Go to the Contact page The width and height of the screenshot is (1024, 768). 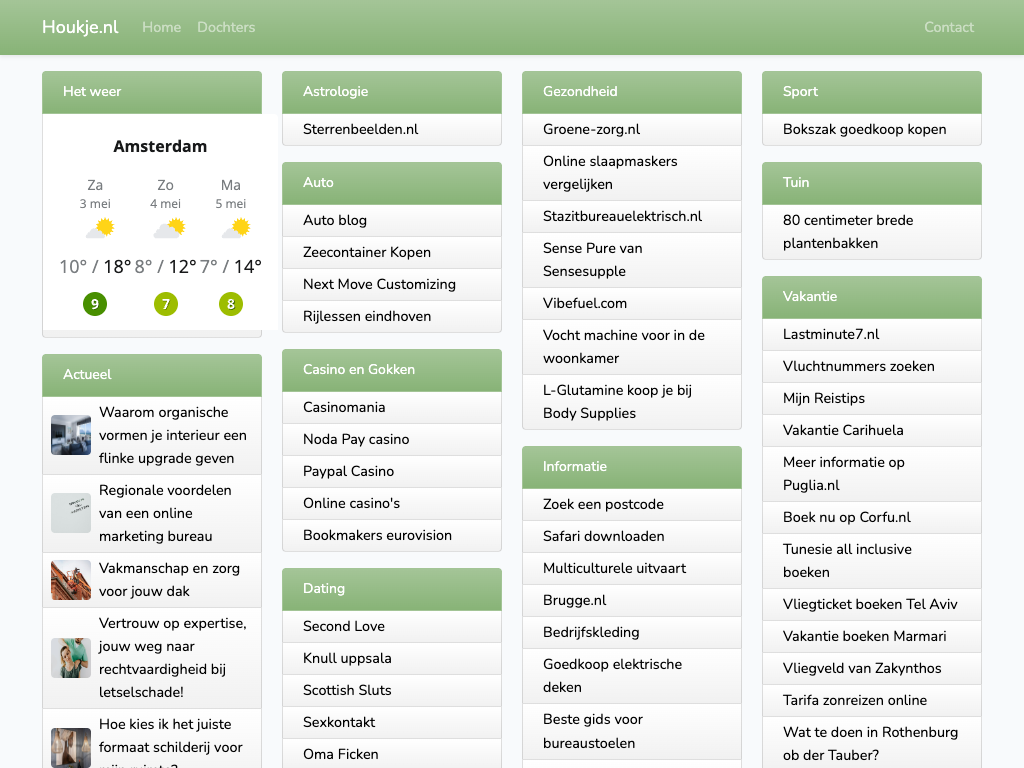click(x=949, y=27)
